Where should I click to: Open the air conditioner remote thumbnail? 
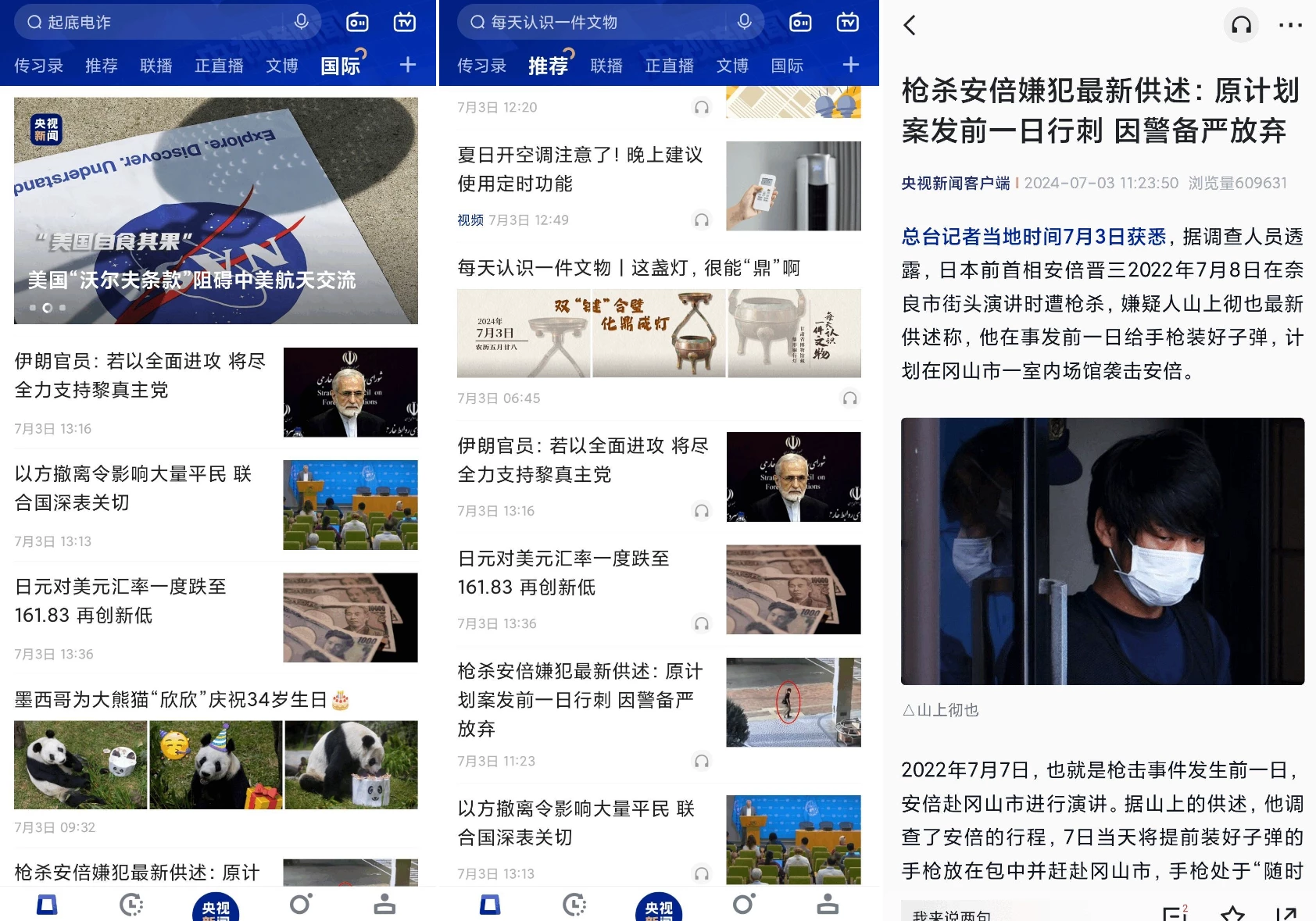(794, 186)
